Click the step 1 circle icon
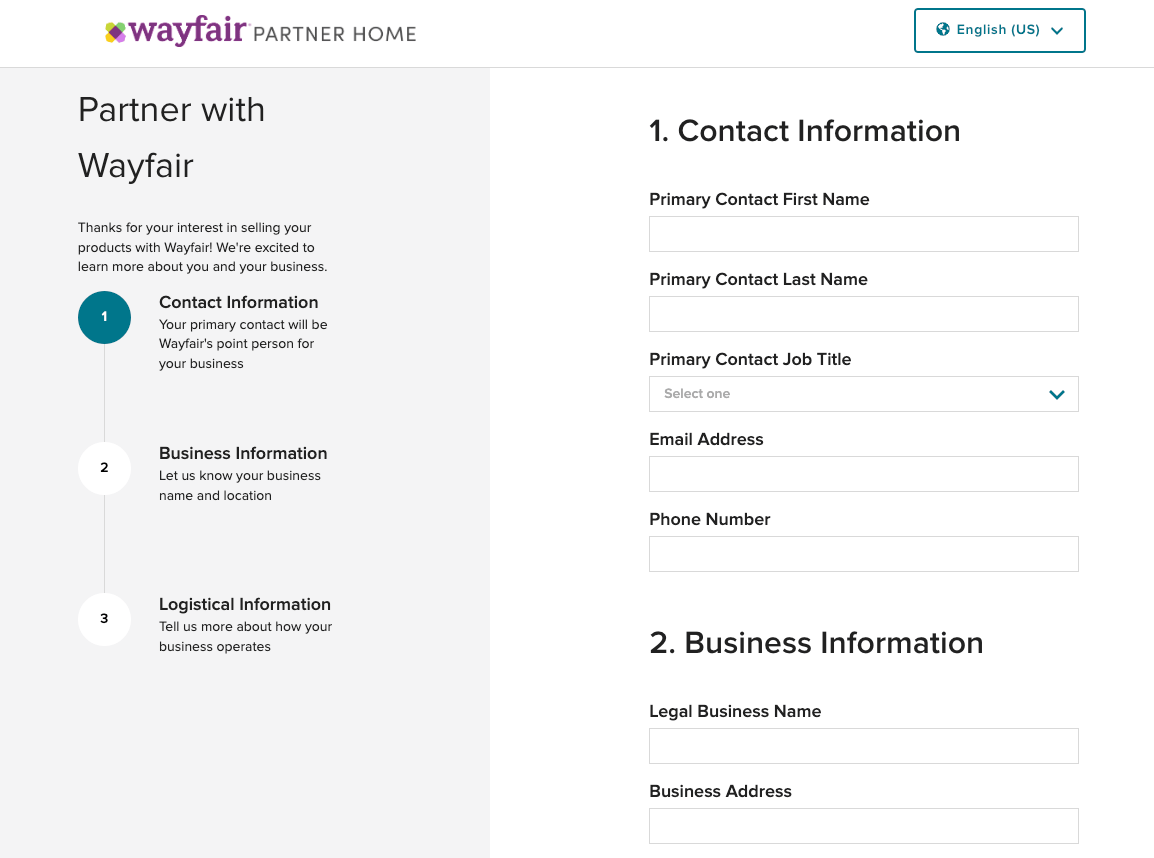The image size is (1154, 858). point(104,317)
